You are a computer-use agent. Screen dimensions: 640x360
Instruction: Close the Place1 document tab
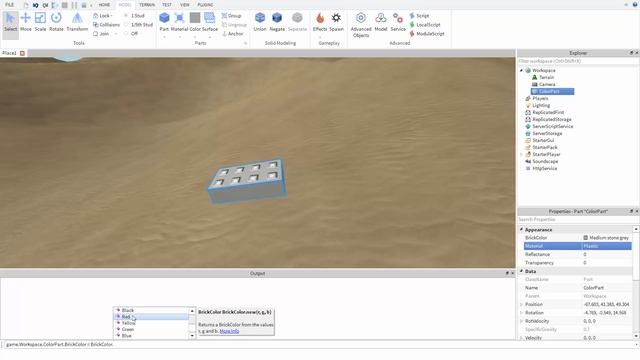point(22,53)
